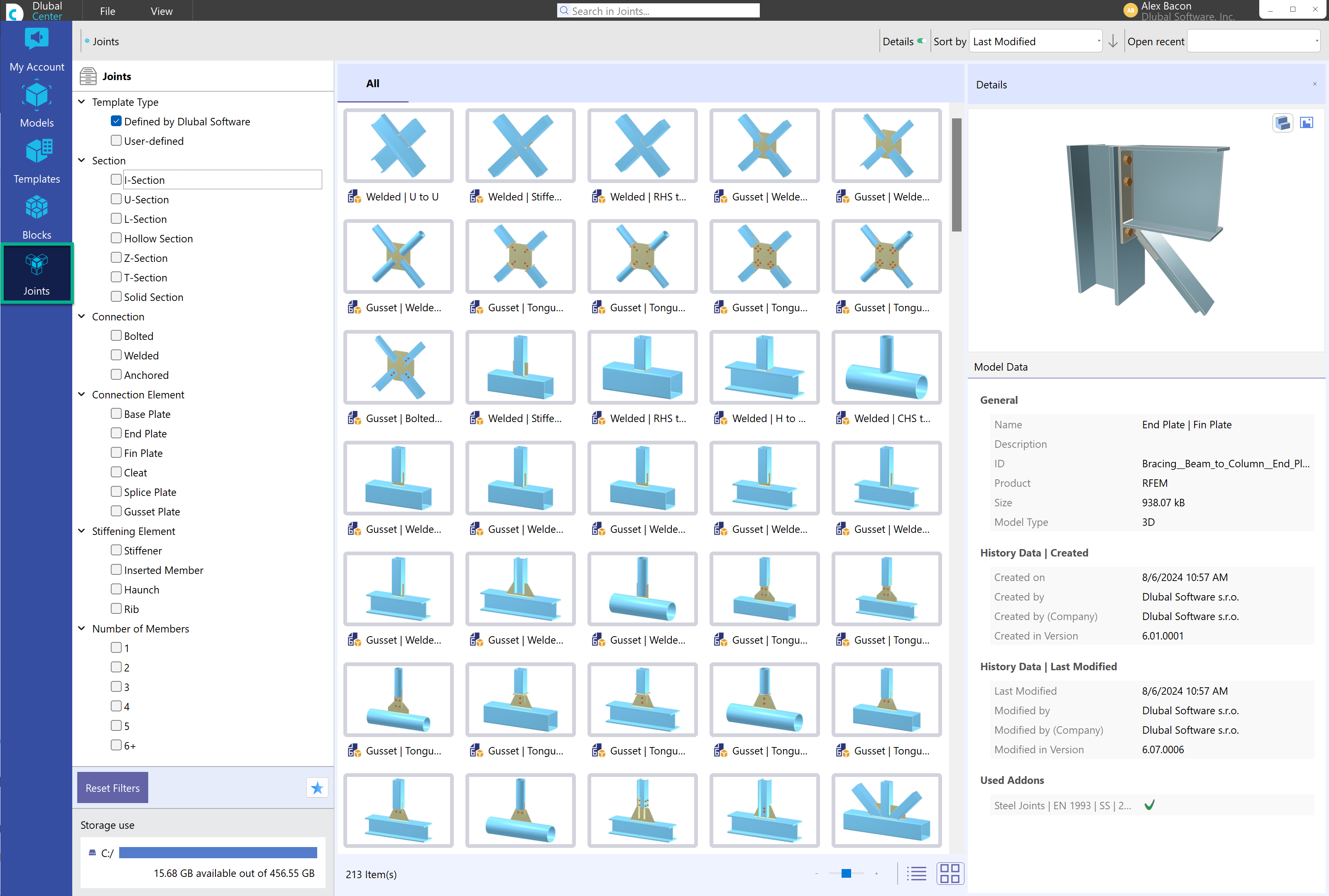Enable the Defined by Dlubal Software checkbox
The image size is (1329, 896).
115,121
